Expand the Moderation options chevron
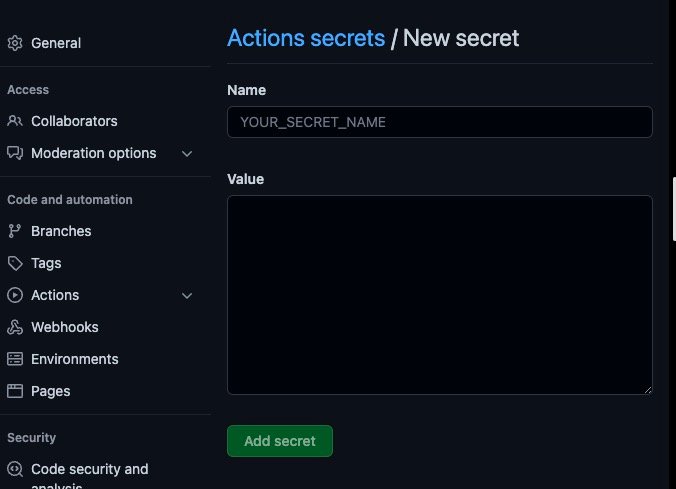Screen dimensions: 676x489 [187, 154]
